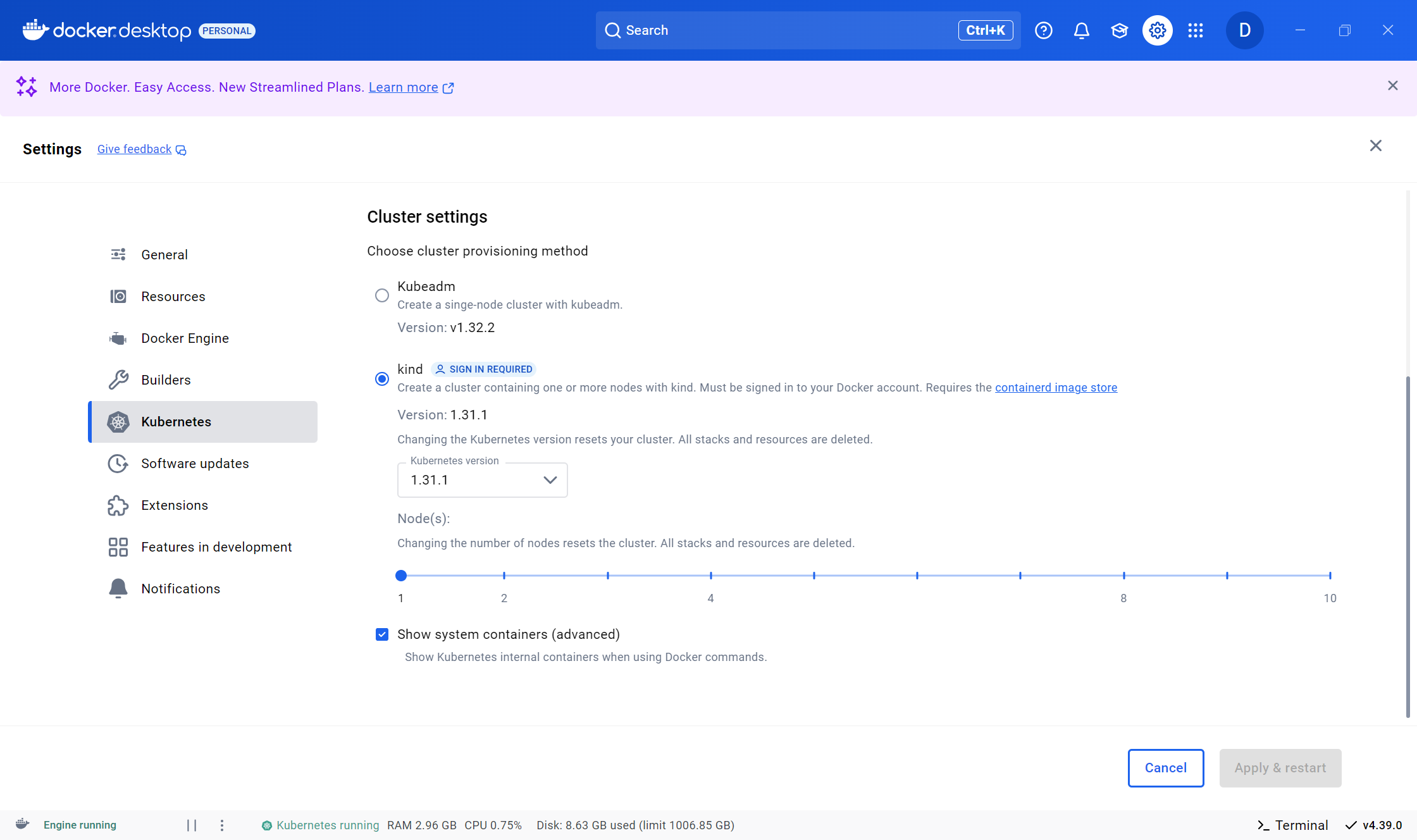Click the Kubernetes wheel icon in sidebar

(118, 422)
